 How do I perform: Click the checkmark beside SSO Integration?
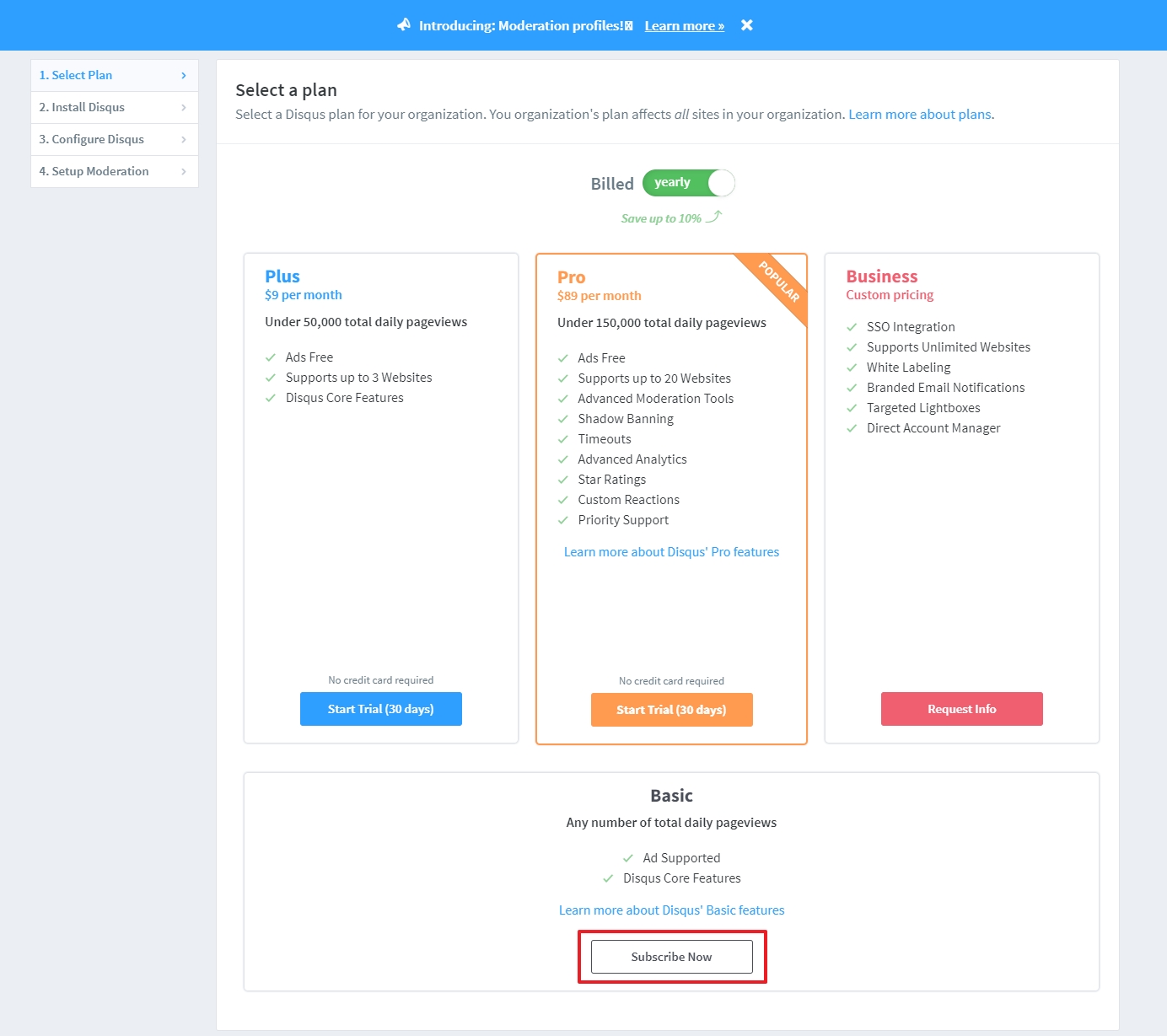click(x=852, y=327)
